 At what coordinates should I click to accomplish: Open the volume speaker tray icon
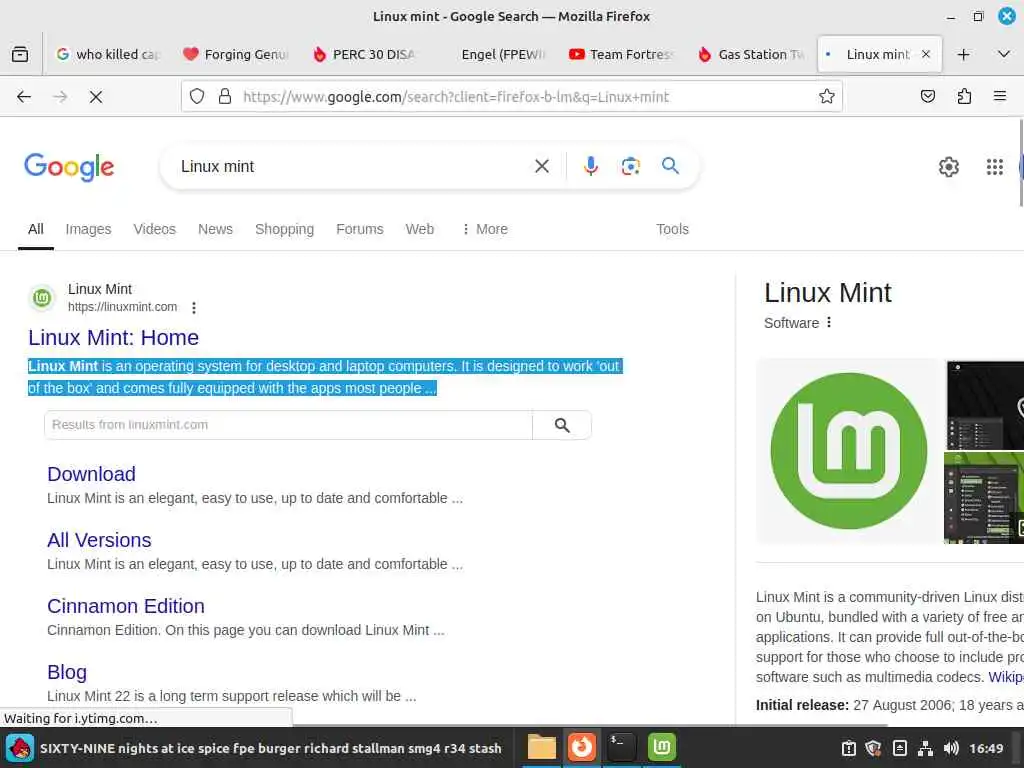click(951, 748)
